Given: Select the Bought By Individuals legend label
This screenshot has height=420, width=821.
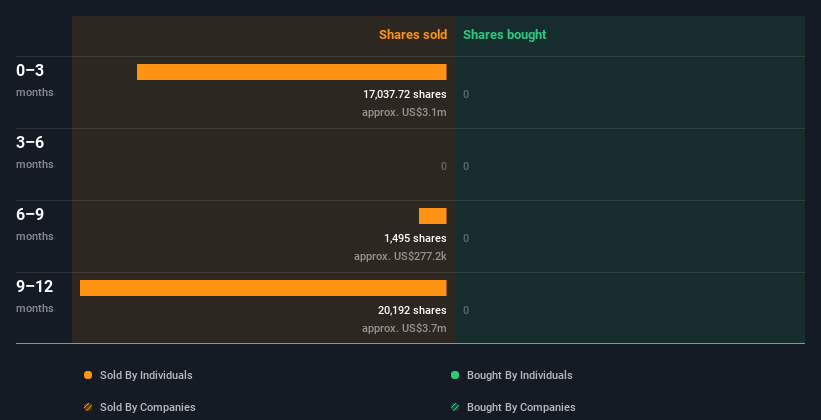Looking at the screenshot, I should click(519, 375).
